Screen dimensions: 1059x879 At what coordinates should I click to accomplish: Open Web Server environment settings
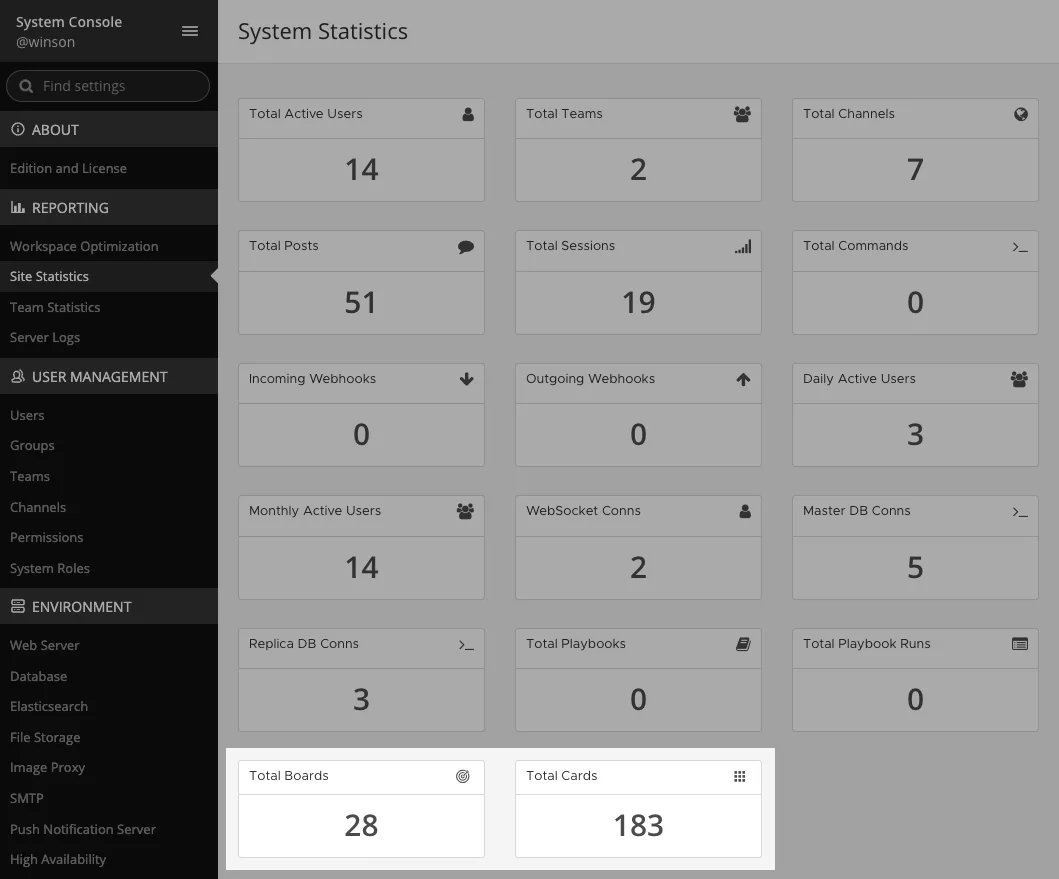point(45,645)
